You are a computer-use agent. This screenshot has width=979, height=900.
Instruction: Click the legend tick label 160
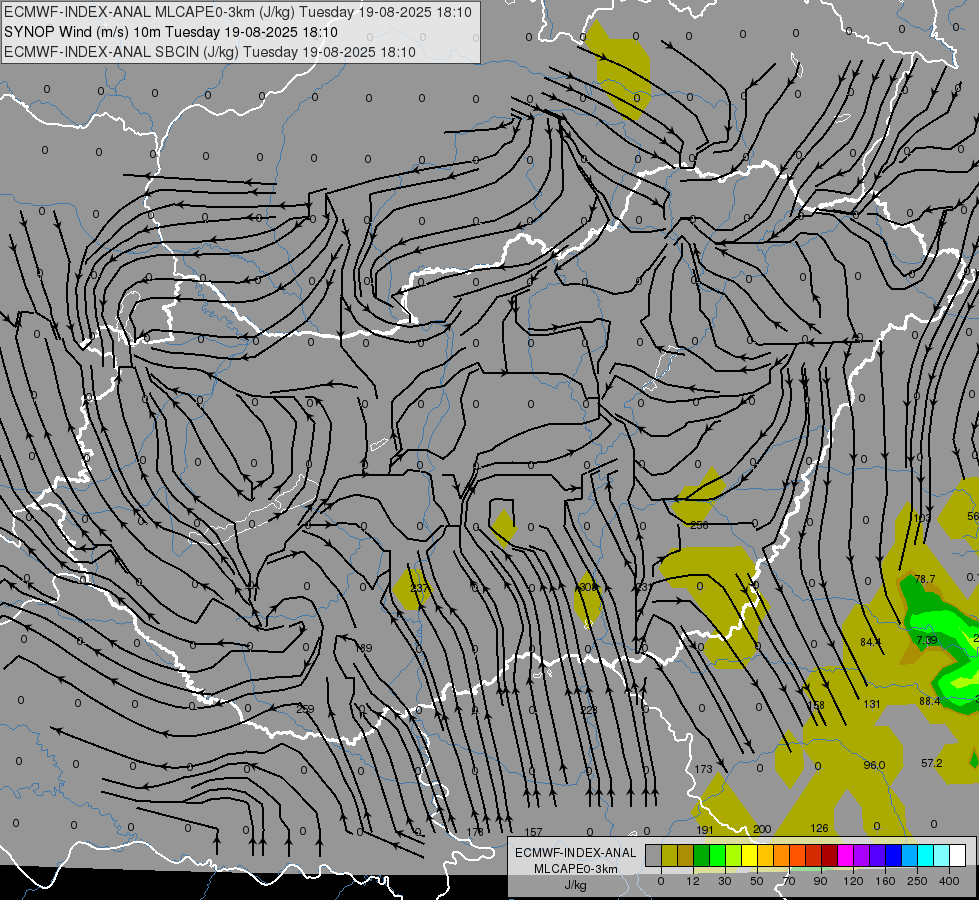(x=885, y=881)
